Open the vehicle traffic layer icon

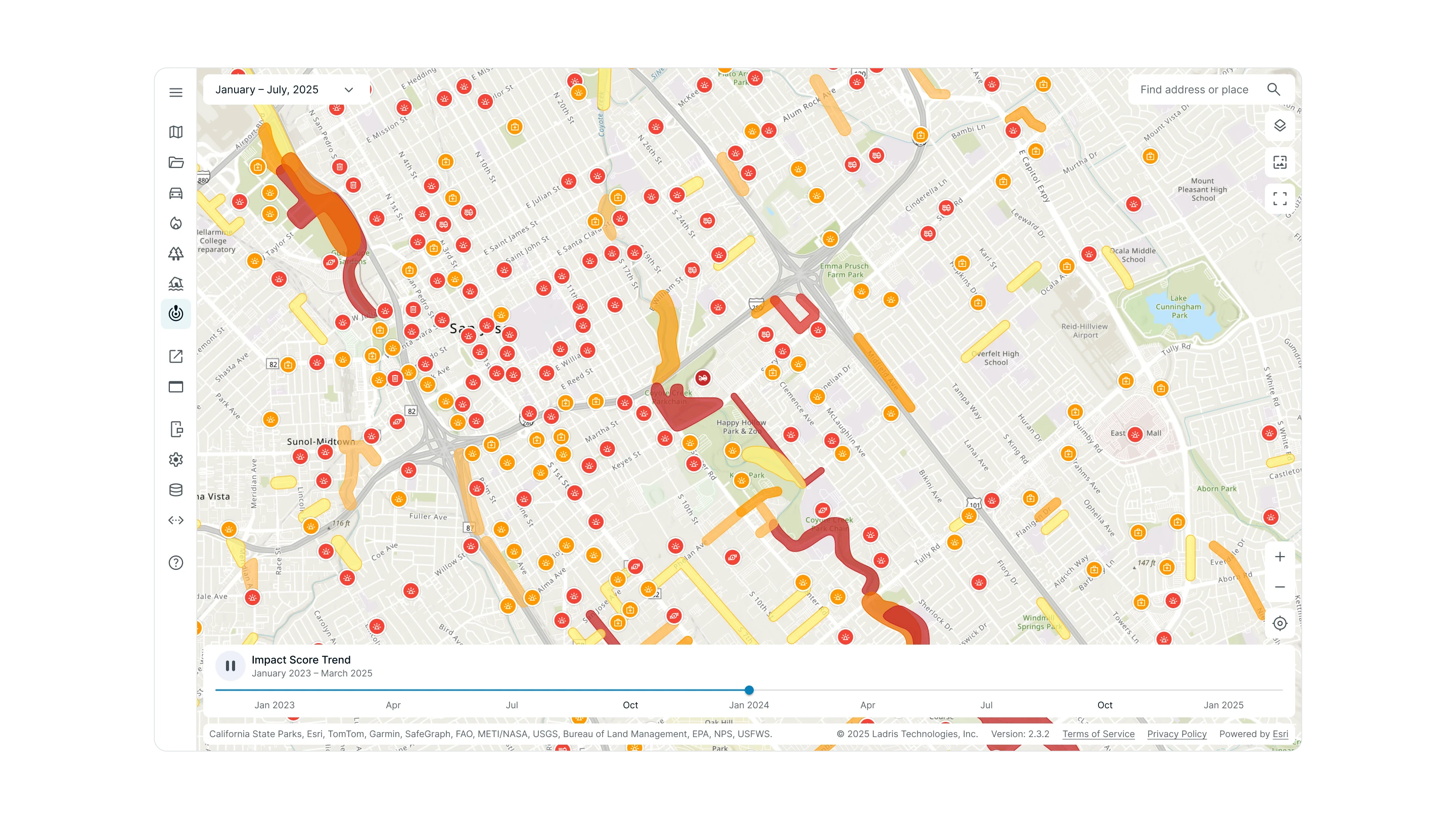click(176, 193)
